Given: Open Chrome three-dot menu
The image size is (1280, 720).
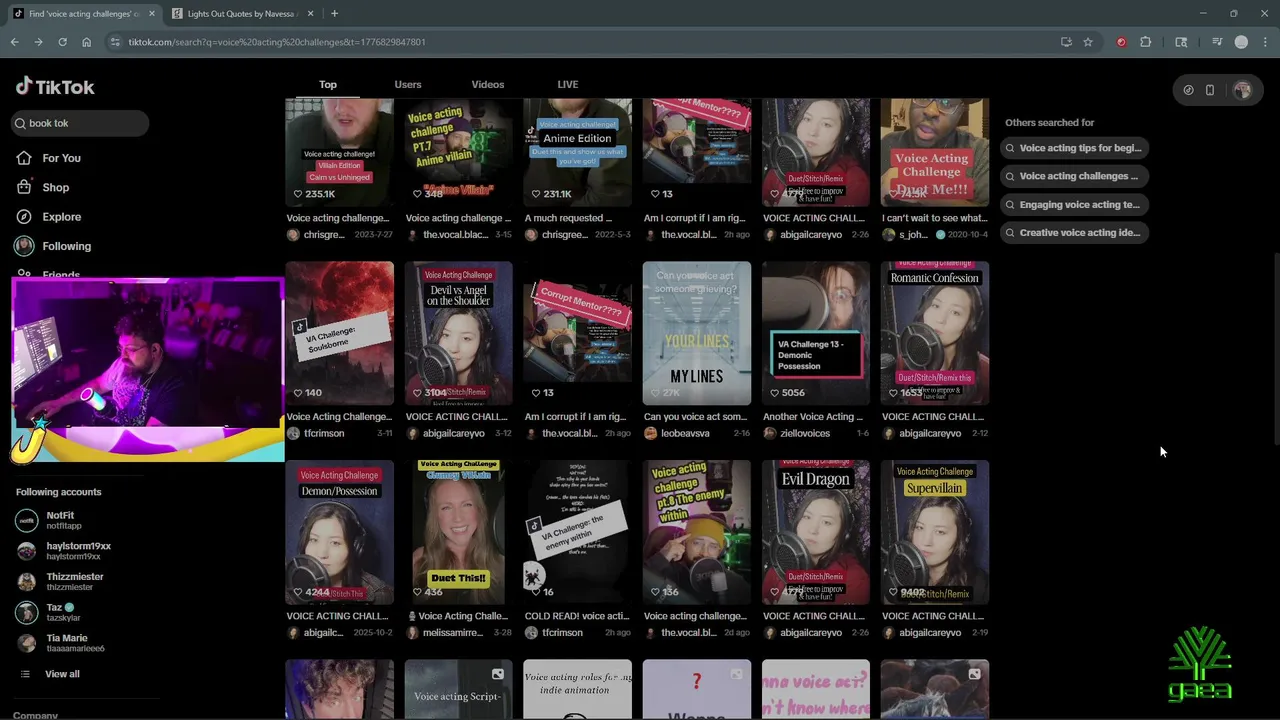Looking at the screenshot, I should click(x=1265, y=42).
